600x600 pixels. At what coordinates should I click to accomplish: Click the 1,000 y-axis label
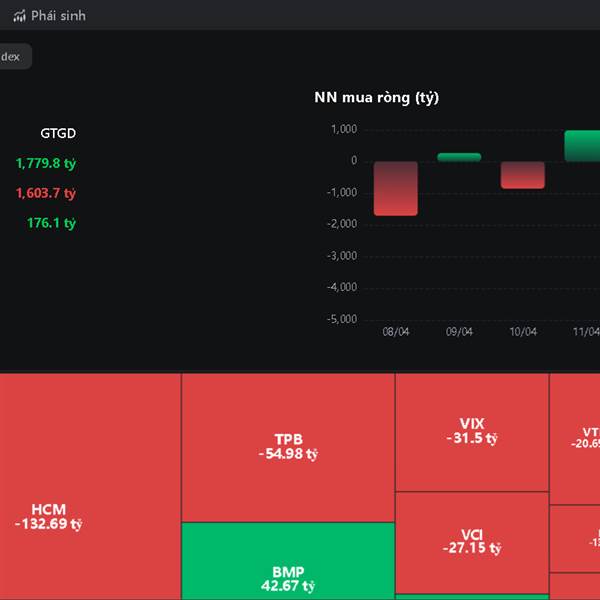point(344,129)
